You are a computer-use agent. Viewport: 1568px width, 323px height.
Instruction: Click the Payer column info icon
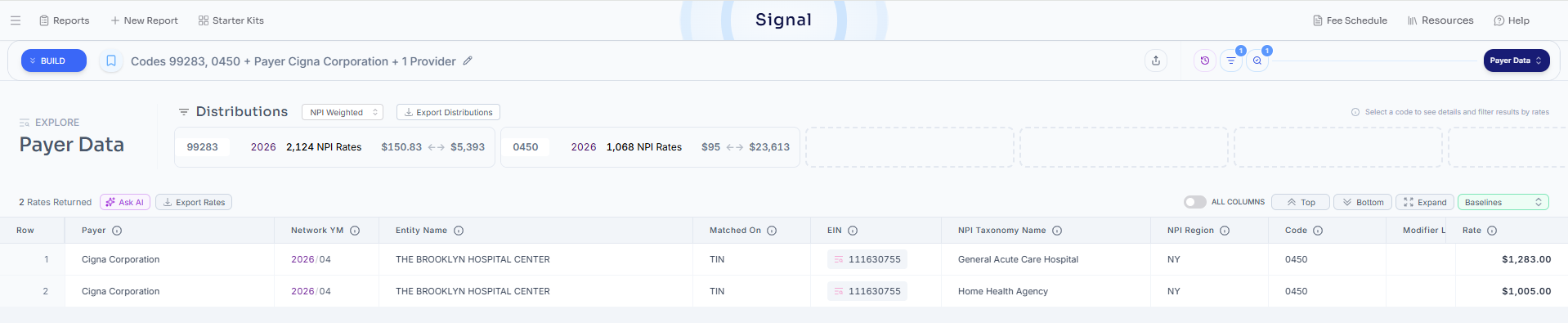[x=117, y=231]
